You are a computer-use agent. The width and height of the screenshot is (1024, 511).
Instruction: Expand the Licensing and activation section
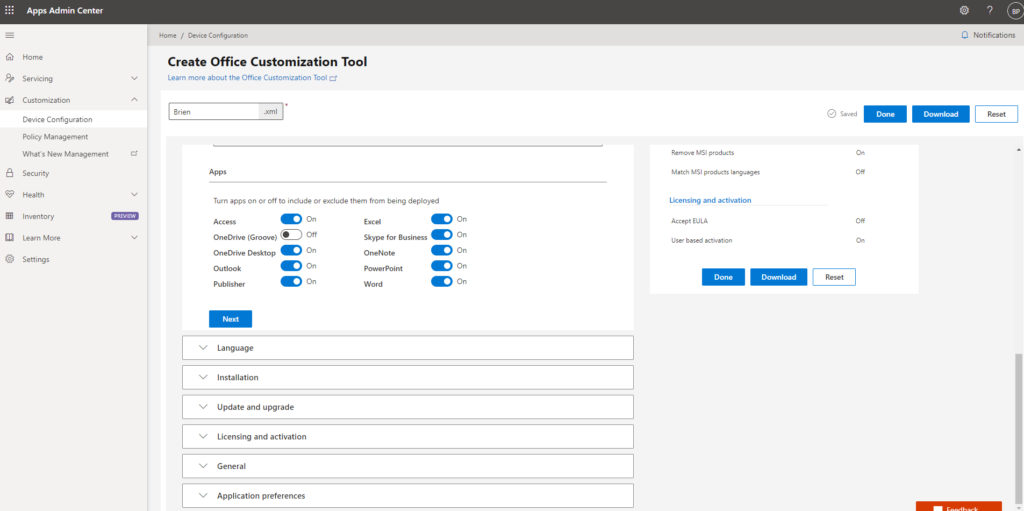(x=408, y=437)
